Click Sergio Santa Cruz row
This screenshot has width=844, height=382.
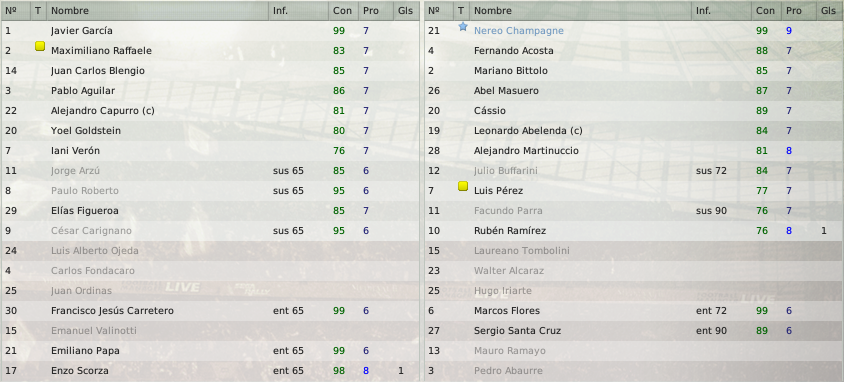tap(634, 331)
